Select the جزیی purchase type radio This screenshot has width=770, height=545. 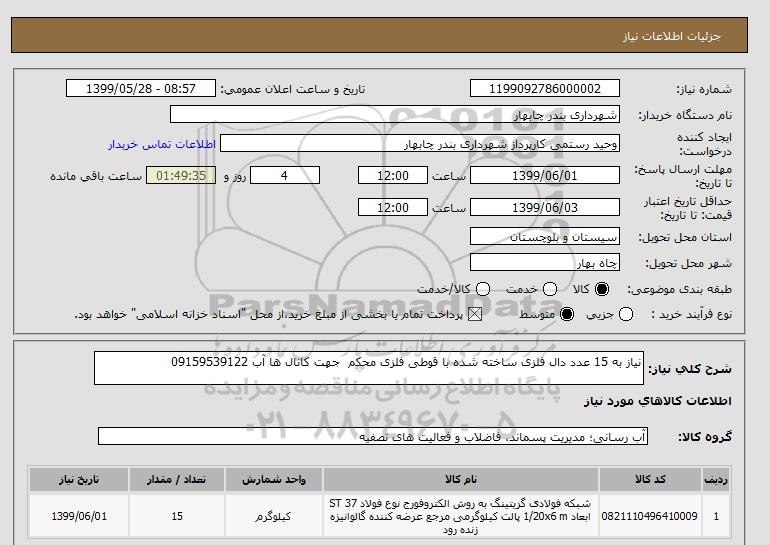pos(626,314)
